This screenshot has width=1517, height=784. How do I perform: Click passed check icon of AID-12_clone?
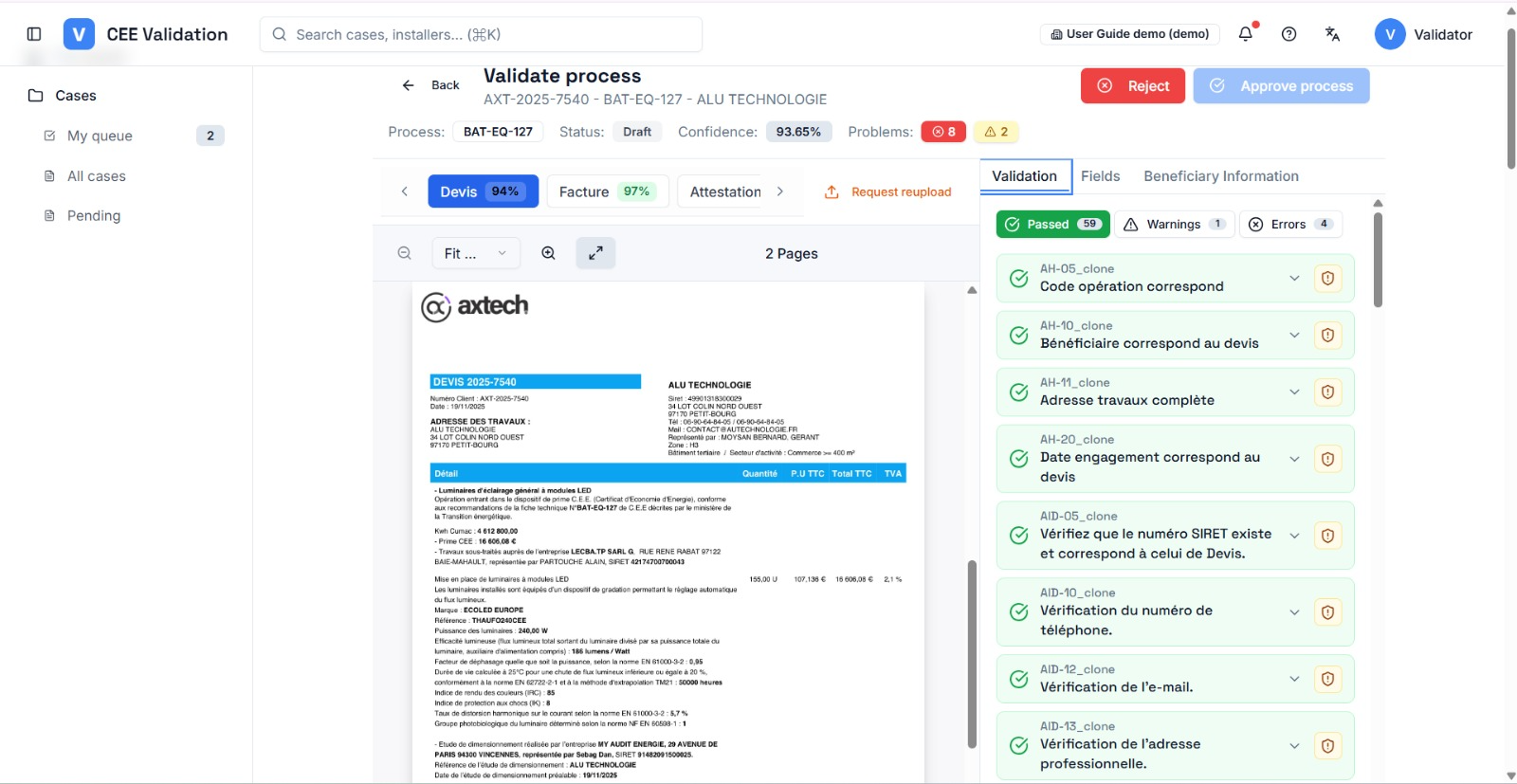tap(1019, 679)
